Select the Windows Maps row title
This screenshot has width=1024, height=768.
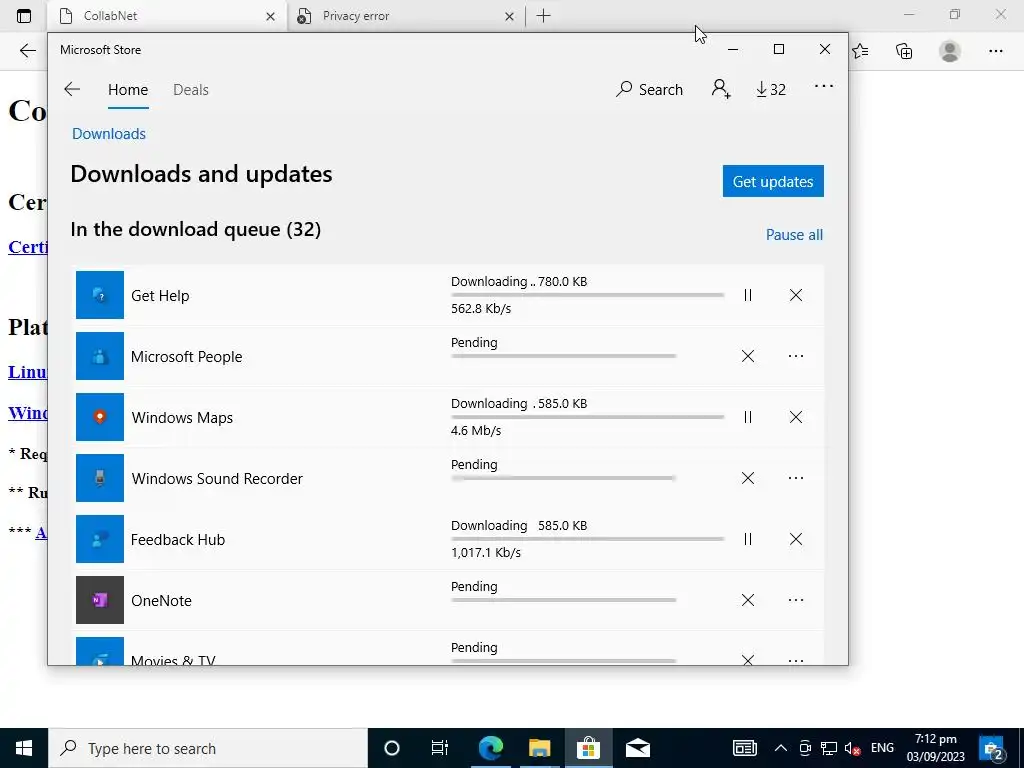point(182,417)
